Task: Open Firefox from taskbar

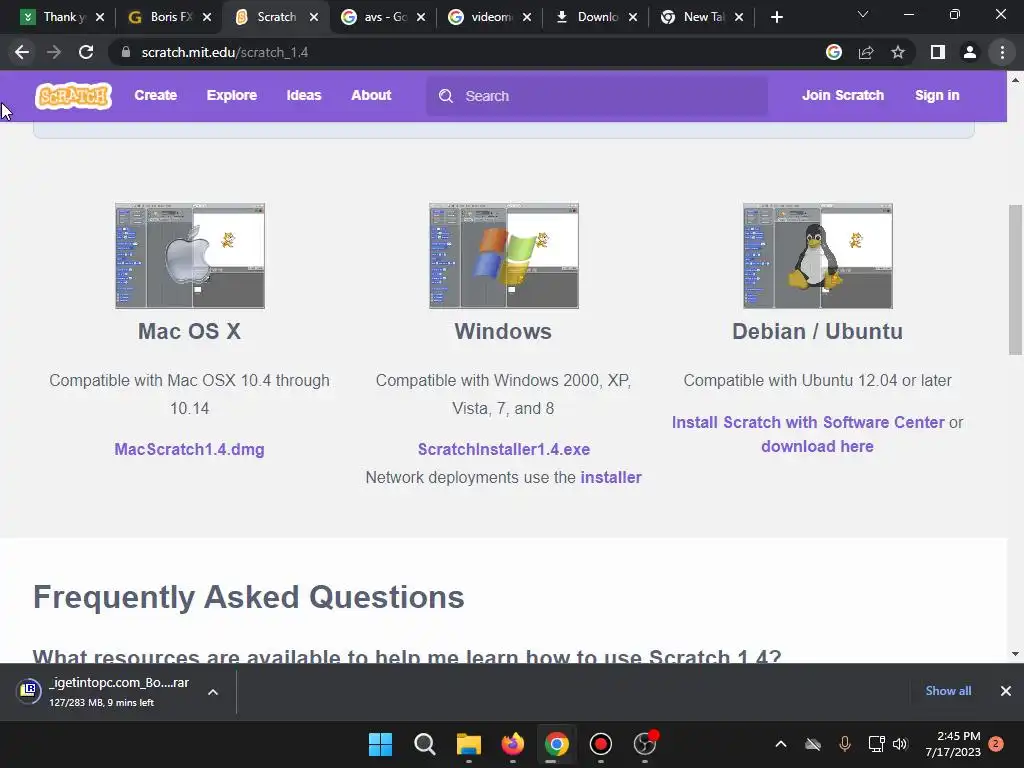Action: tap(513, 744)
